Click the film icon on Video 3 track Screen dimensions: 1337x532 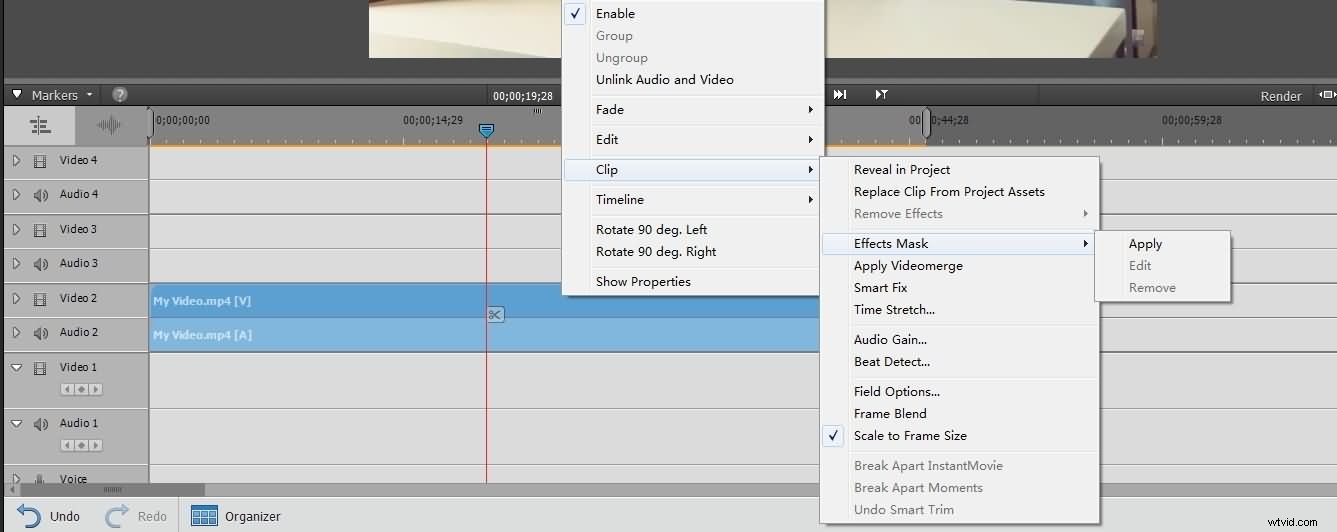tap(41, 230)
